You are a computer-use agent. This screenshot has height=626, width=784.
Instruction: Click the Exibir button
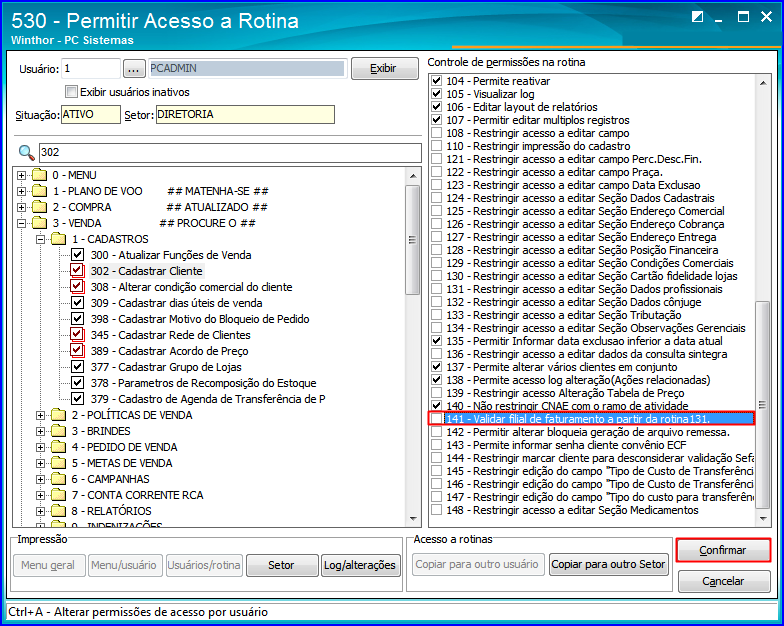(x=384, y=68)
